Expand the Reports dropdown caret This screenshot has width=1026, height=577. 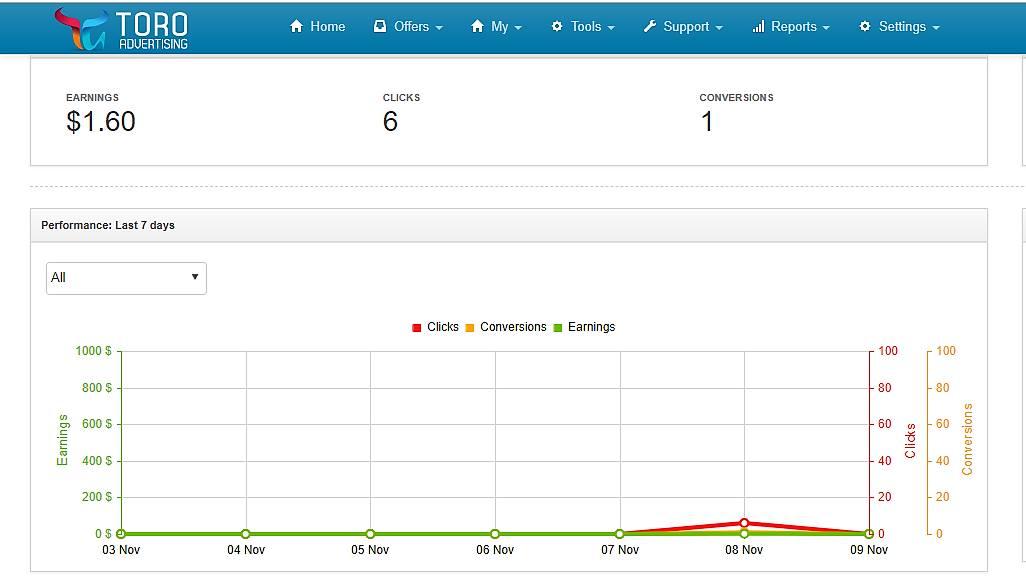pyautogui.click(x=826, y=28)
